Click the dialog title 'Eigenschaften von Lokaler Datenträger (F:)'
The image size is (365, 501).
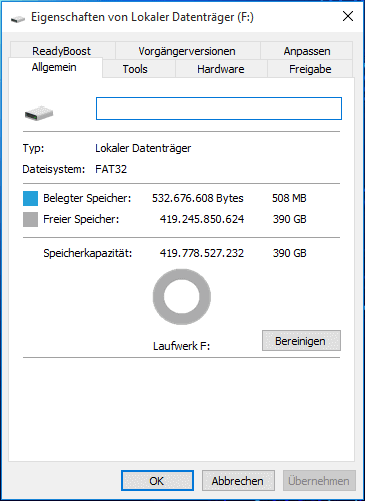click(x=142, y=17)
